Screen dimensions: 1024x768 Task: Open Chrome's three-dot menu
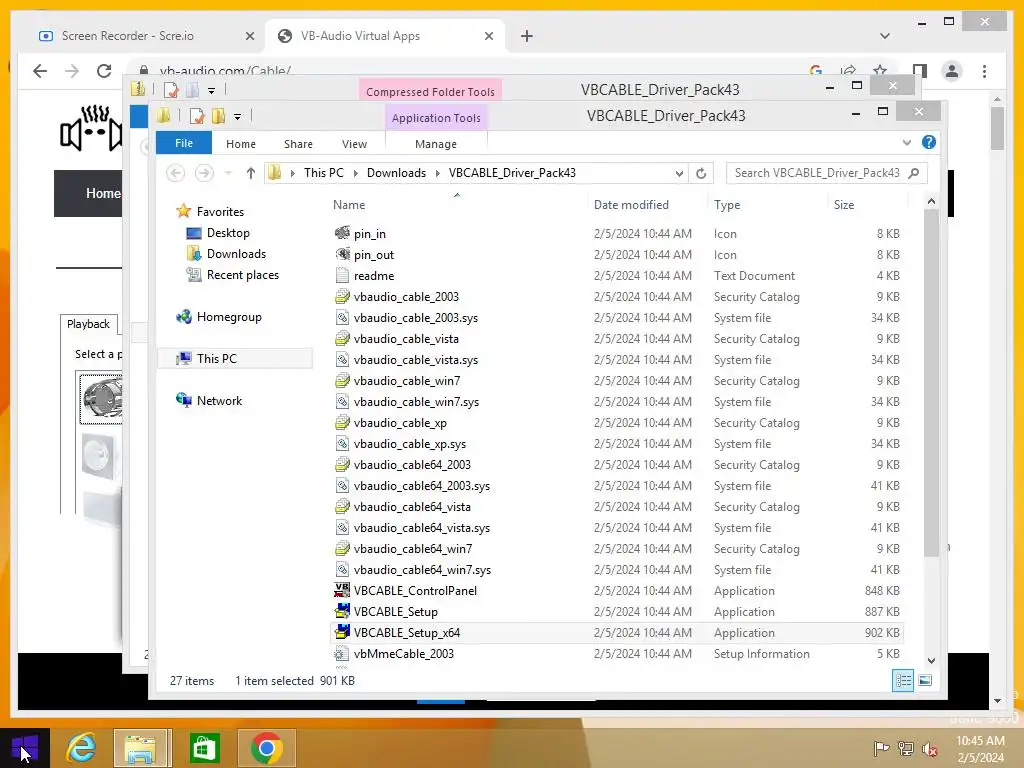984,71
